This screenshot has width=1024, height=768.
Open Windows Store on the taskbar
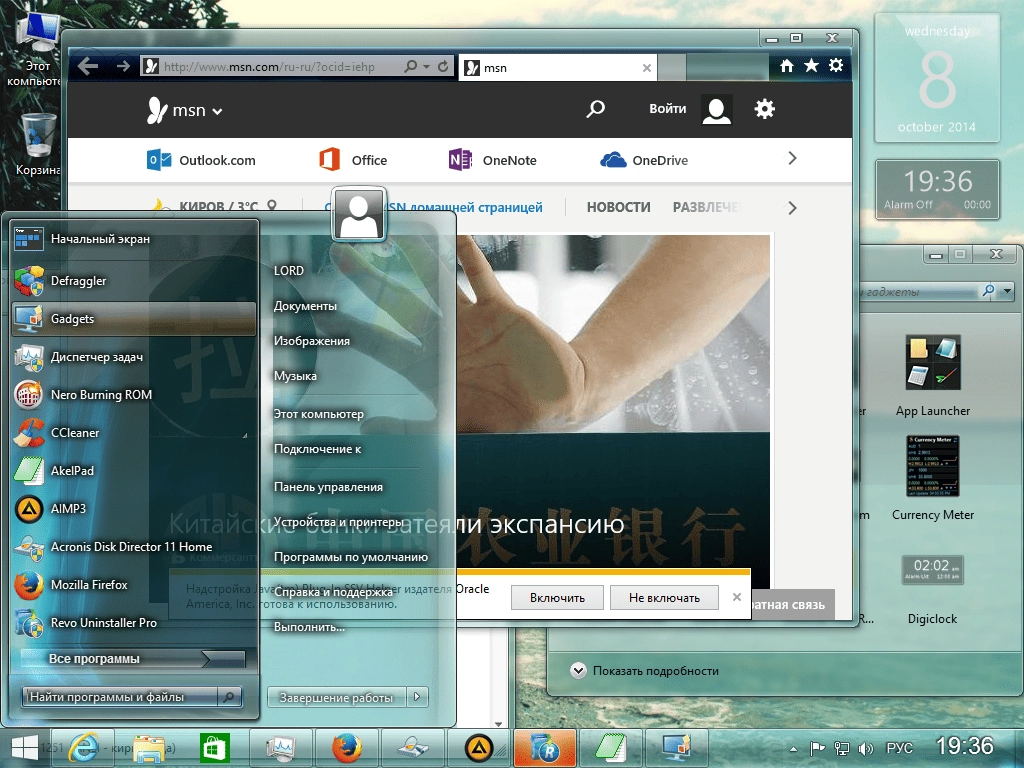[215, 748]
